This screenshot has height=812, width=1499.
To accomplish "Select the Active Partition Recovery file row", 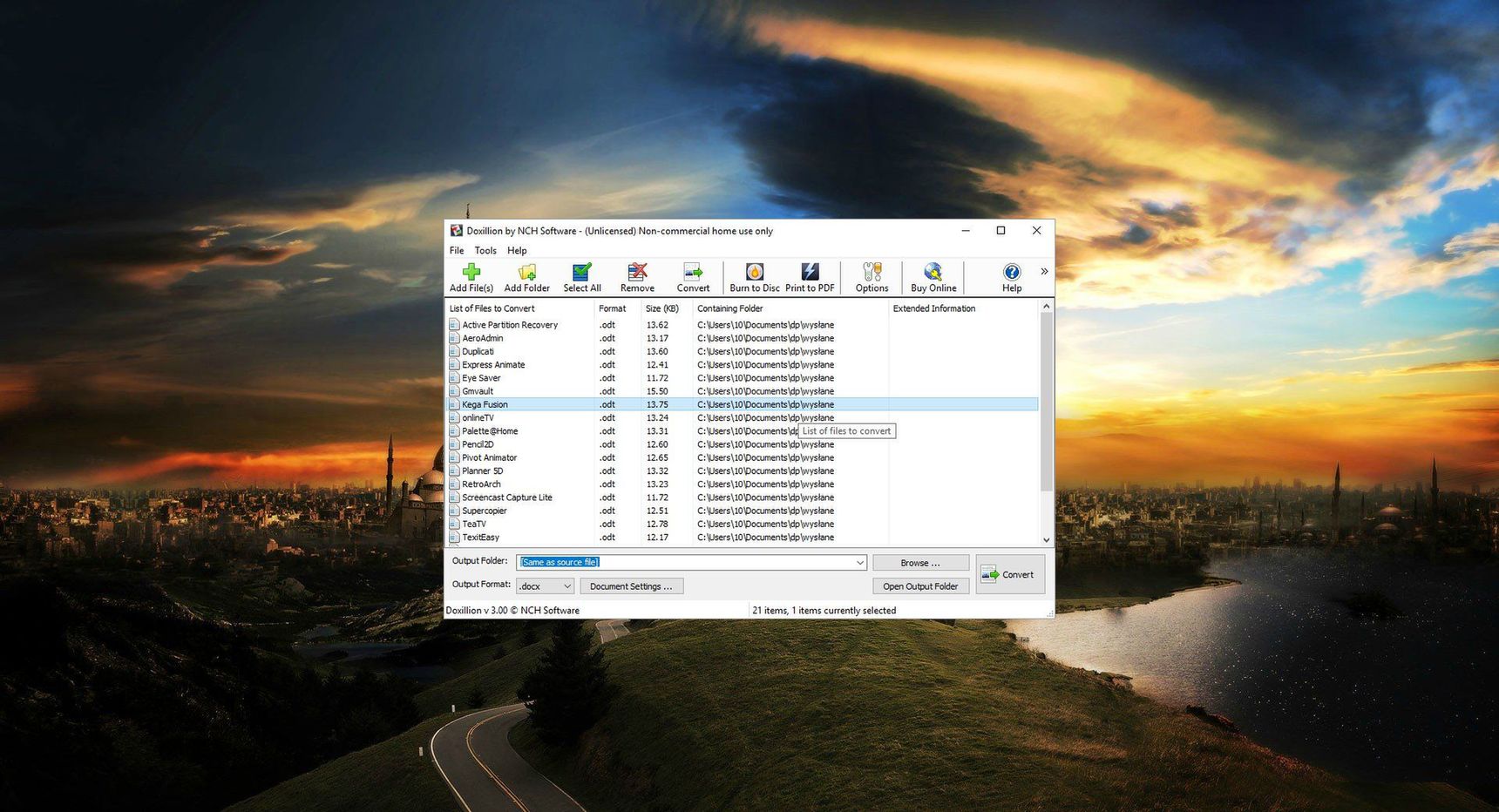I will tap(743, 325).
